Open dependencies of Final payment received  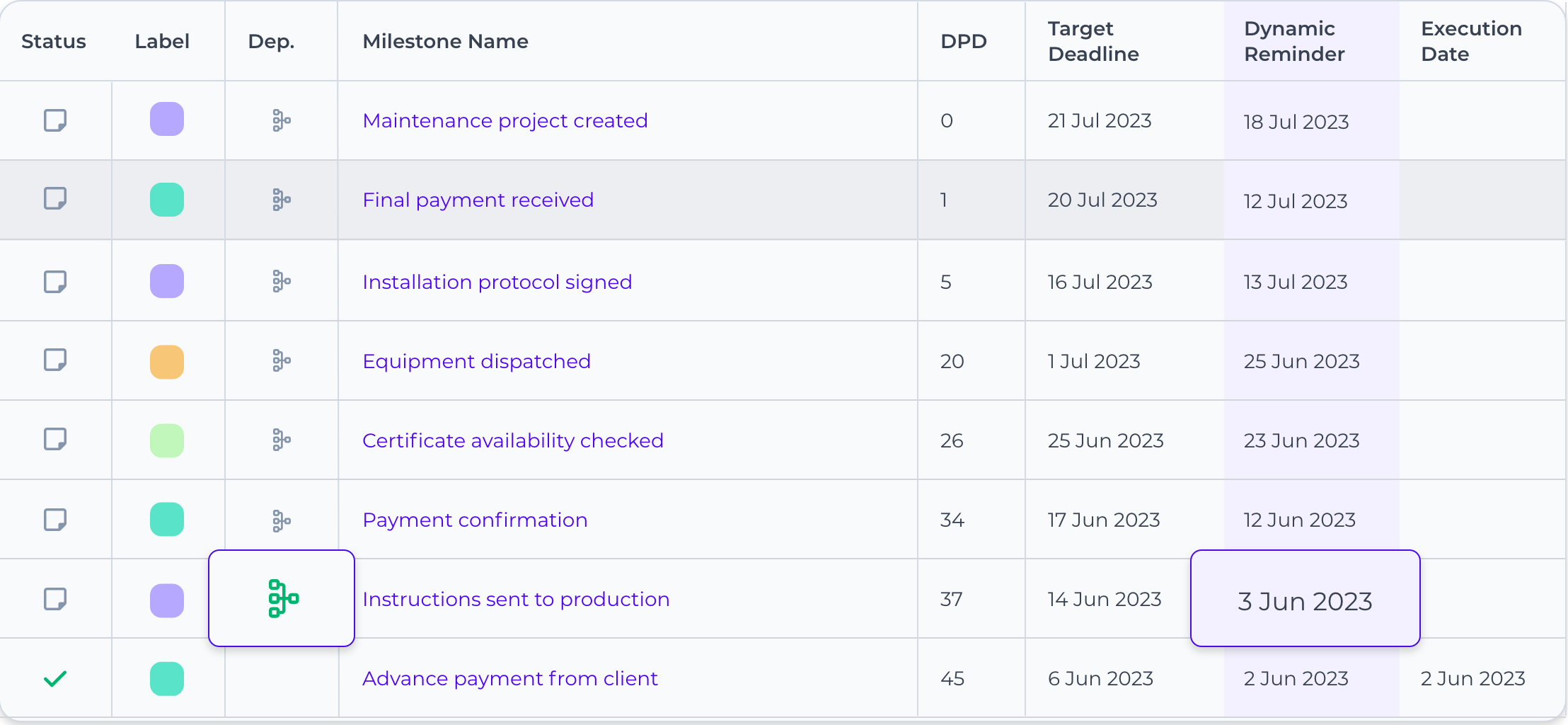tap(282, 200)
